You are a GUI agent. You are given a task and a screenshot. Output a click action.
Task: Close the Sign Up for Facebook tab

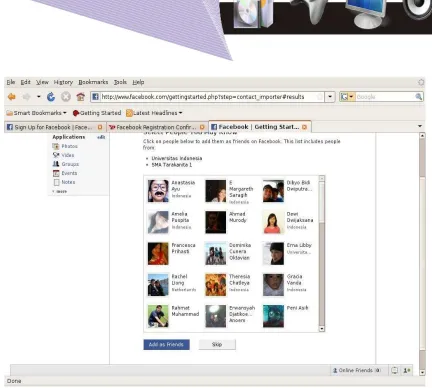pos(100,127)
